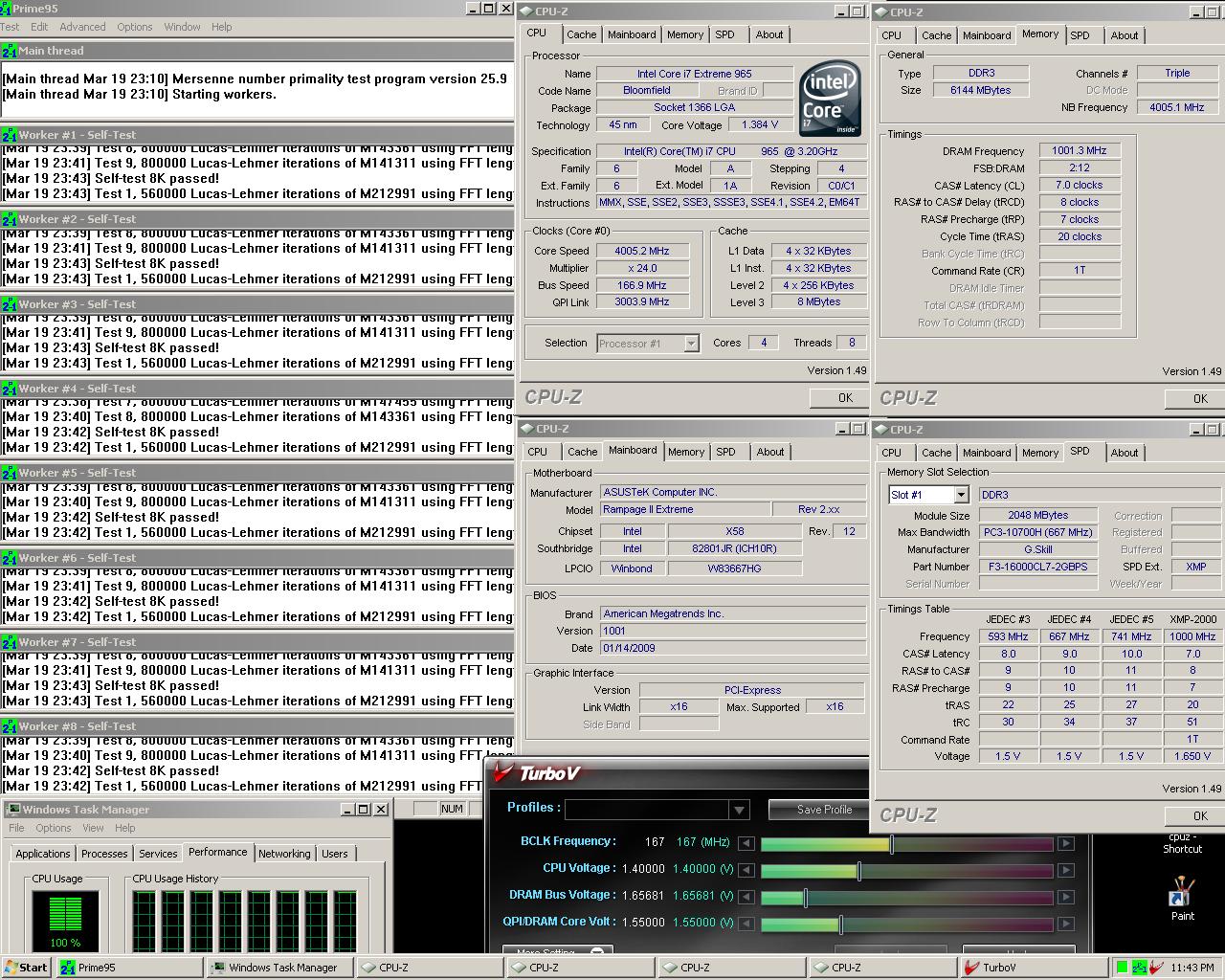Click the CPU Usage History graphs
The width and height of the screenshot is (1225, 980).
coord(245,921)
